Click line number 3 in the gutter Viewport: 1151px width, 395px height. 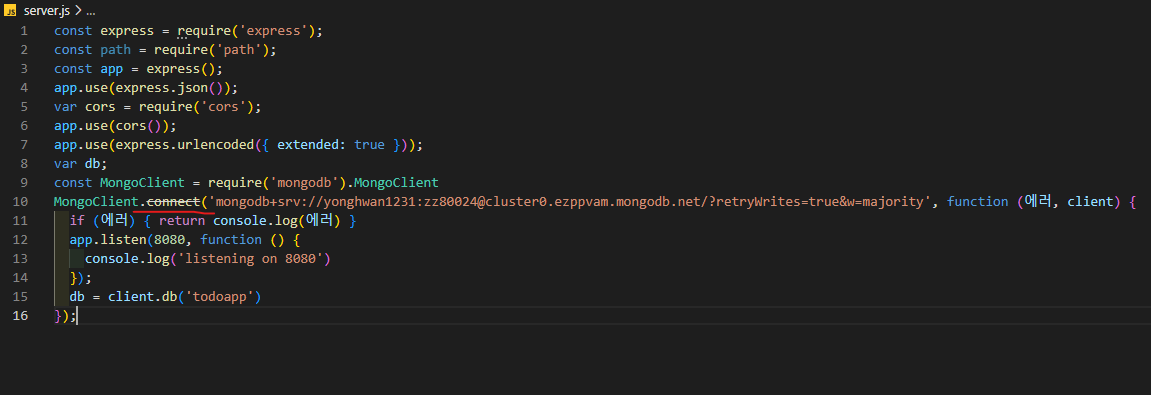(x=24, y=69)
